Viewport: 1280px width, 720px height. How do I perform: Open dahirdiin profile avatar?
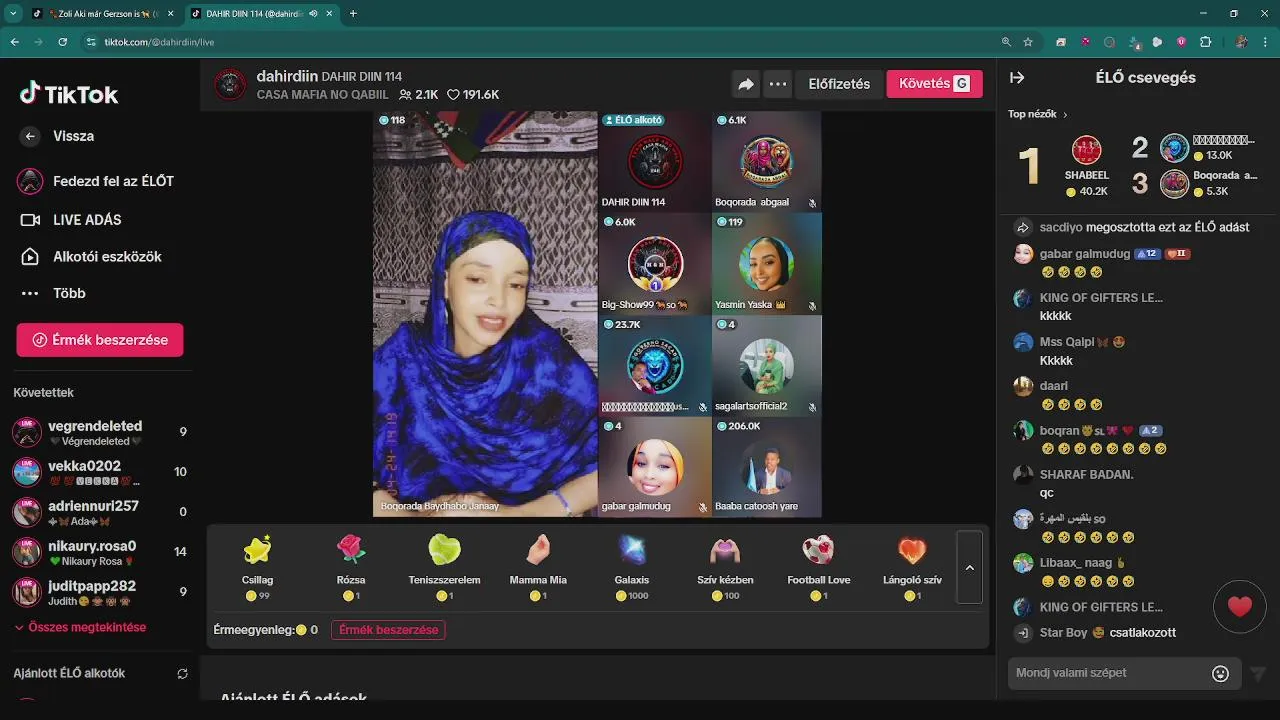[x=231, y=85]
